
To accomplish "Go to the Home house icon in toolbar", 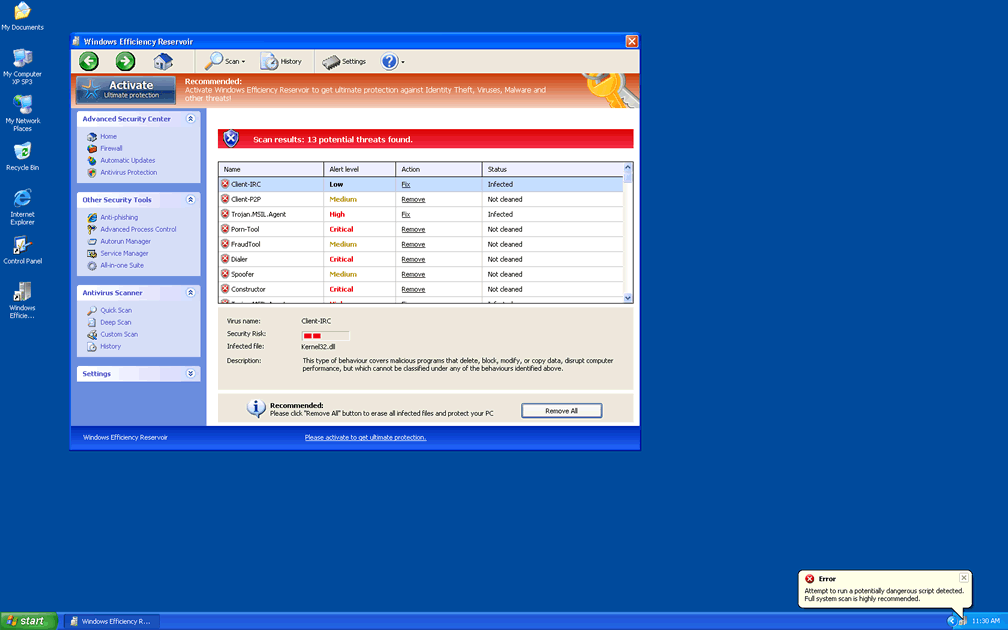I will [x=163, y=62].
